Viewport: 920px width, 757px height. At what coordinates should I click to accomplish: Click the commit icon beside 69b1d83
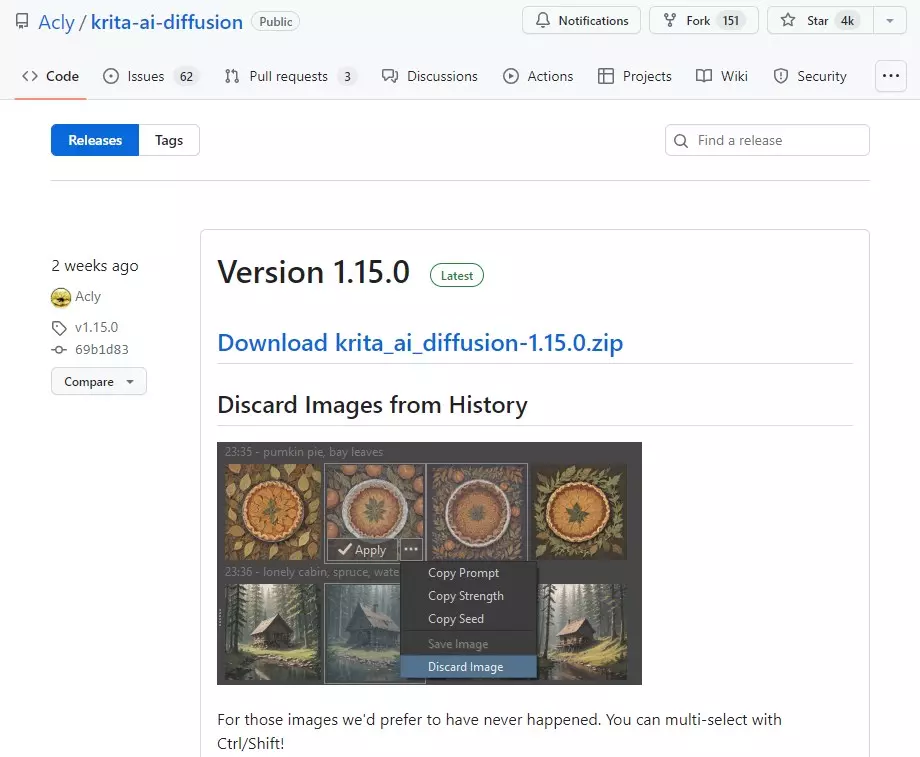(x=59, y=350)
